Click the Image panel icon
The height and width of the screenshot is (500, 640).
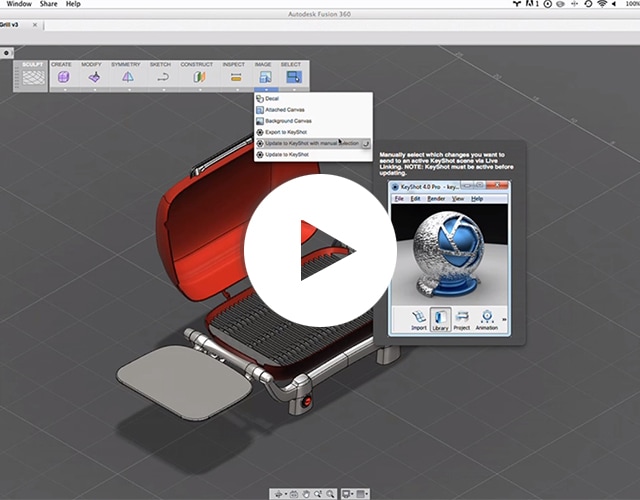tap(265, 77)
